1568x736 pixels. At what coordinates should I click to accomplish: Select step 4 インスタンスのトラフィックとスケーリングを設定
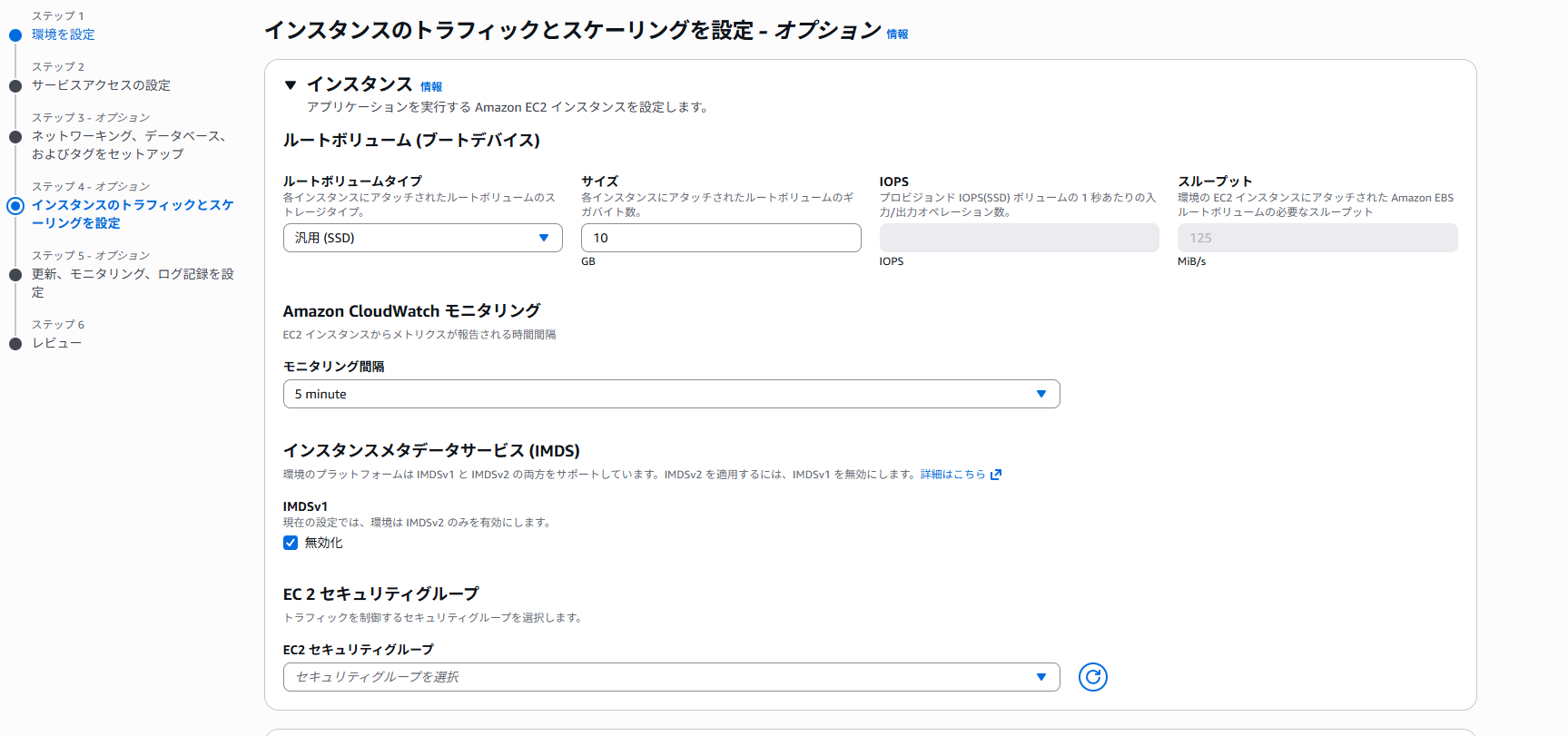coord(133,214)
